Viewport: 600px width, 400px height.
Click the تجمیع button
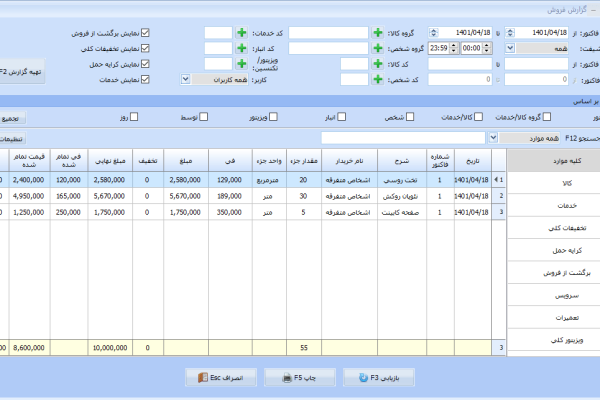coord(12,118)
